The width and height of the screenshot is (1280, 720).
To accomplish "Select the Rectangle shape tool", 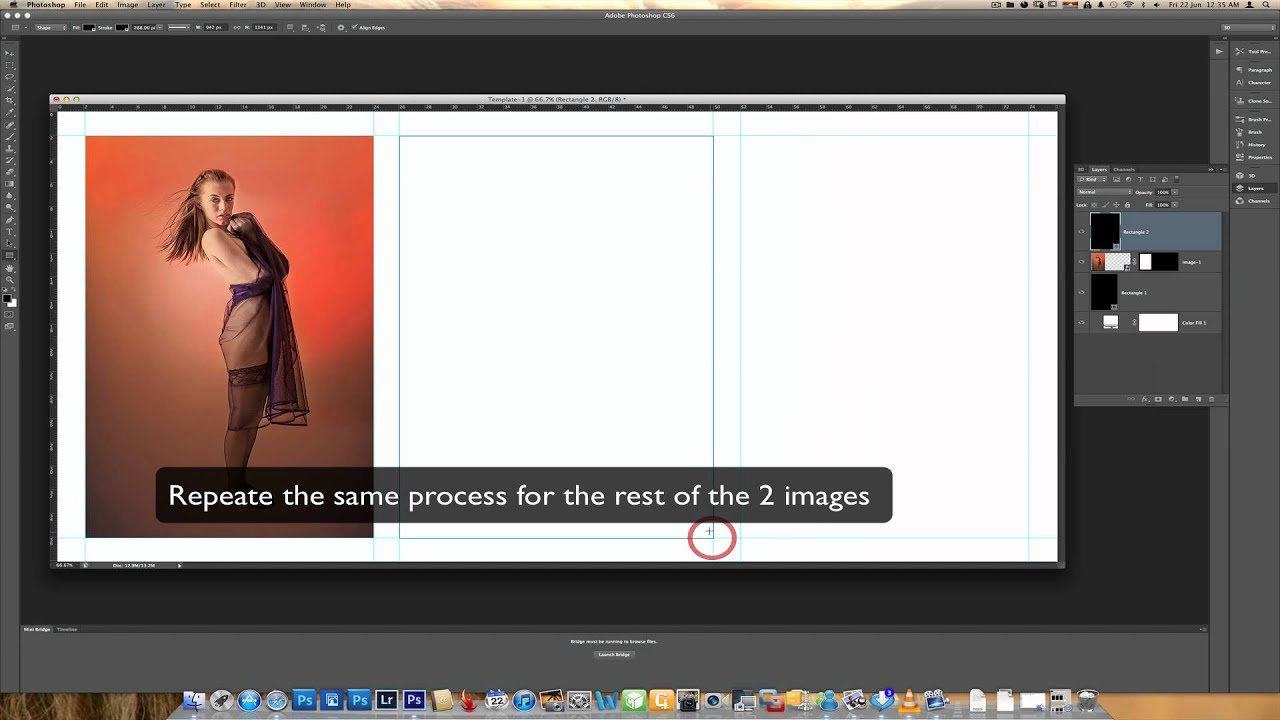I will pyautogui.click(x=10, y=256).
